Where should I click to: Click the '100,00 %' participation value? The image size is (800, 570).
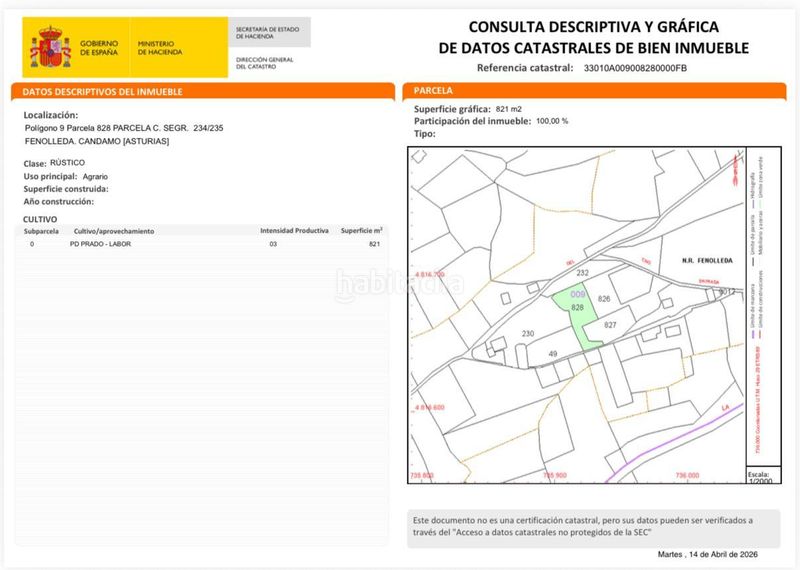(552, 121)
